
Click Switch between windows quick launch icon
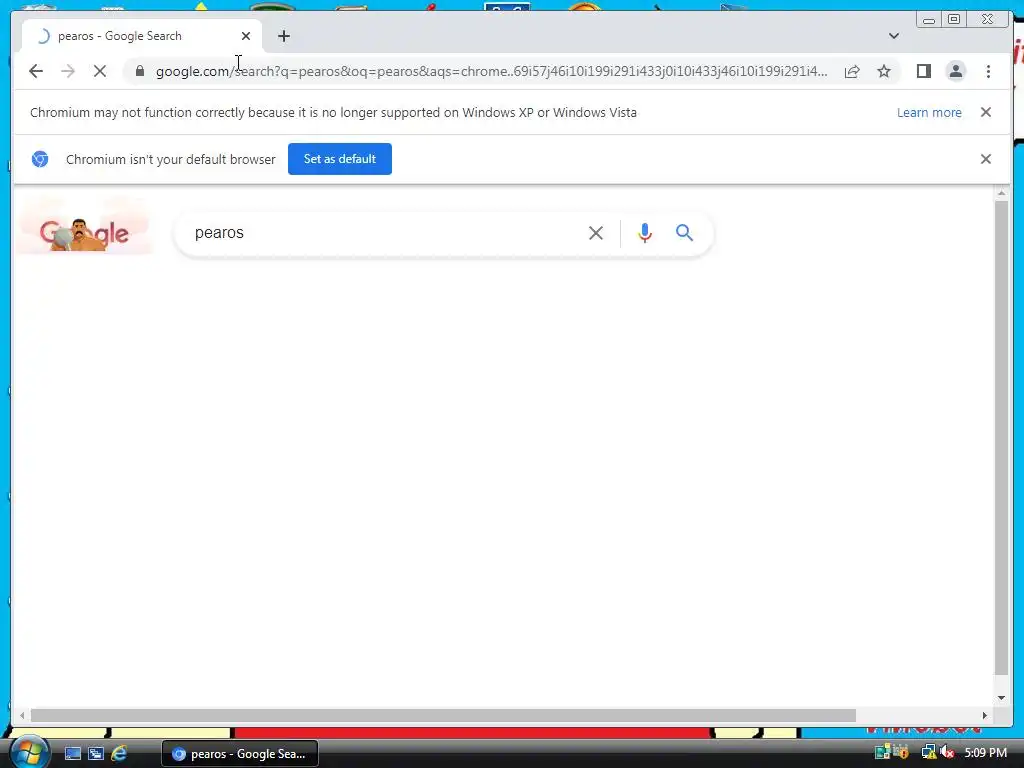(96, 754)
